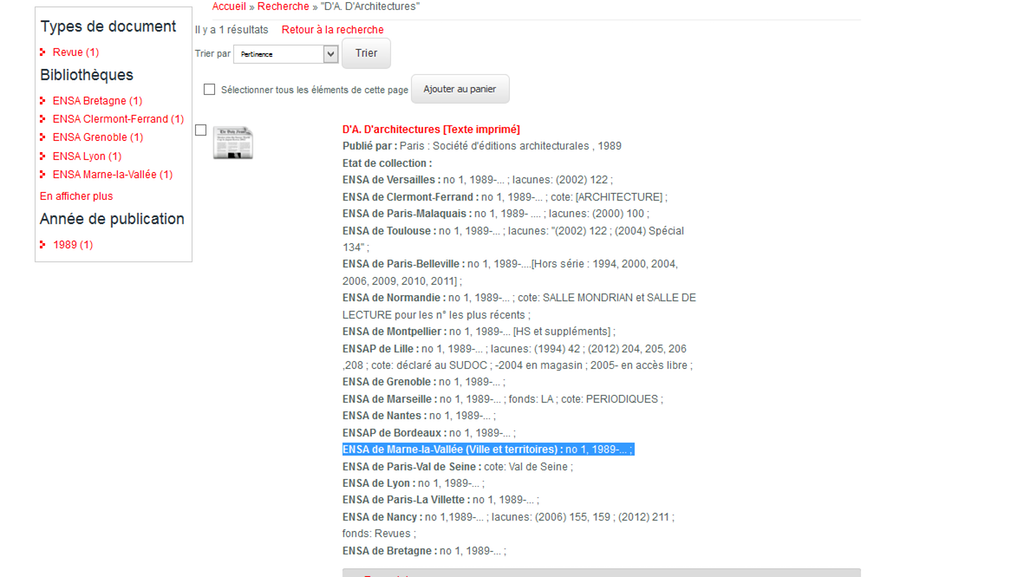Click the highlighted 'ENSA de Marne-la-Vallée (Ville et territoires)' line

[x=488, y=449]
